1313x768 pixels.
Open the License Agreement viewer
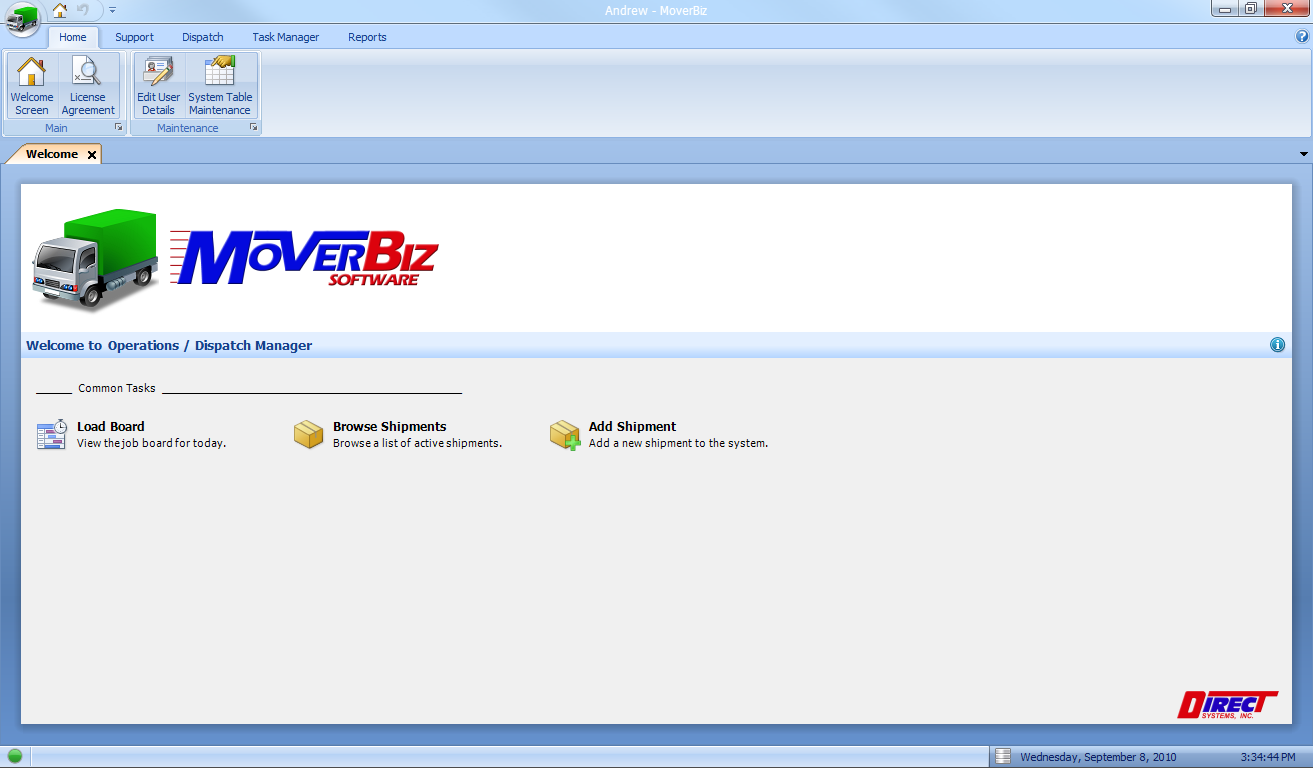pos(88,85)
